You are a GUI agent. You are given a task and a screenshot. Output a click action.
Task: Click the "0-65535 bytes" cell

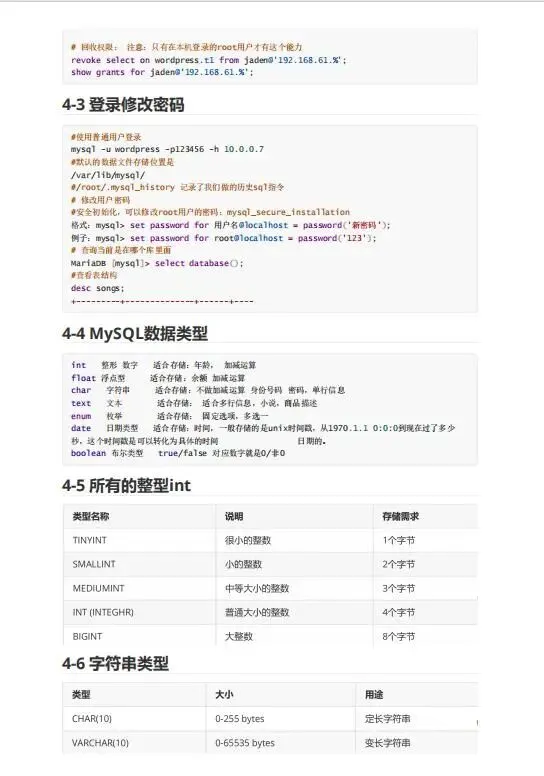[x=245, y=743]
